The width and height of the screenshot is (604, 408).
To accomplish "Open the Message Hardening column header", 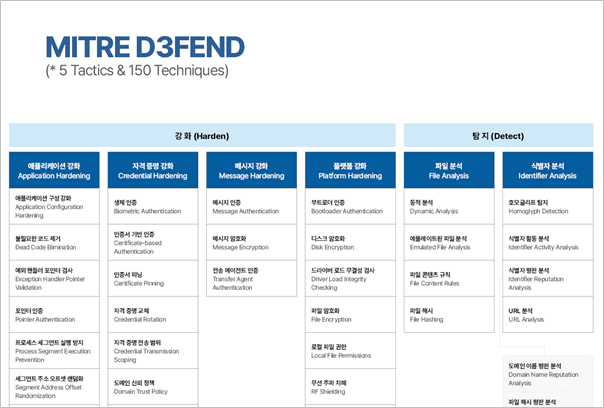I will (252, 170).
